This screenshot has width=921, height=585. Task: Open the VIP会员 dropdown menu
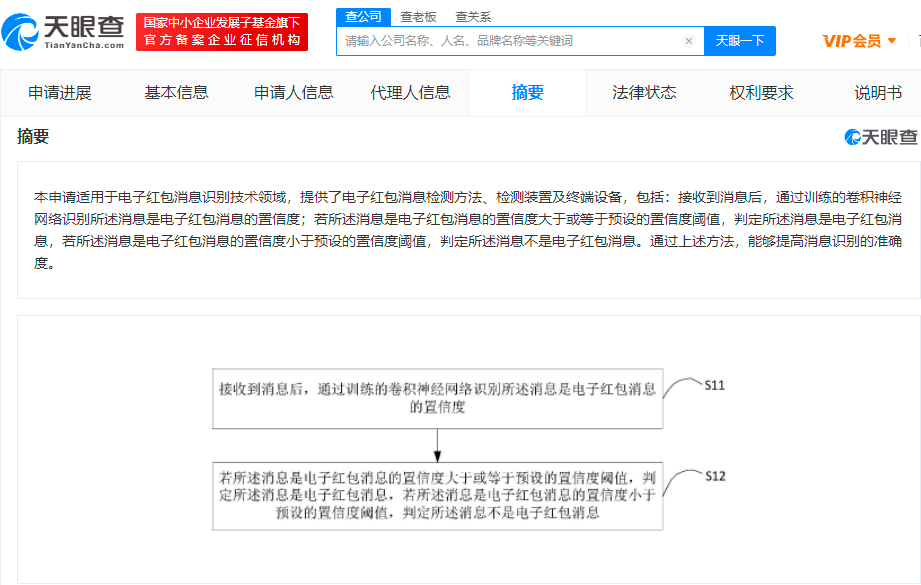click(859, 41)
